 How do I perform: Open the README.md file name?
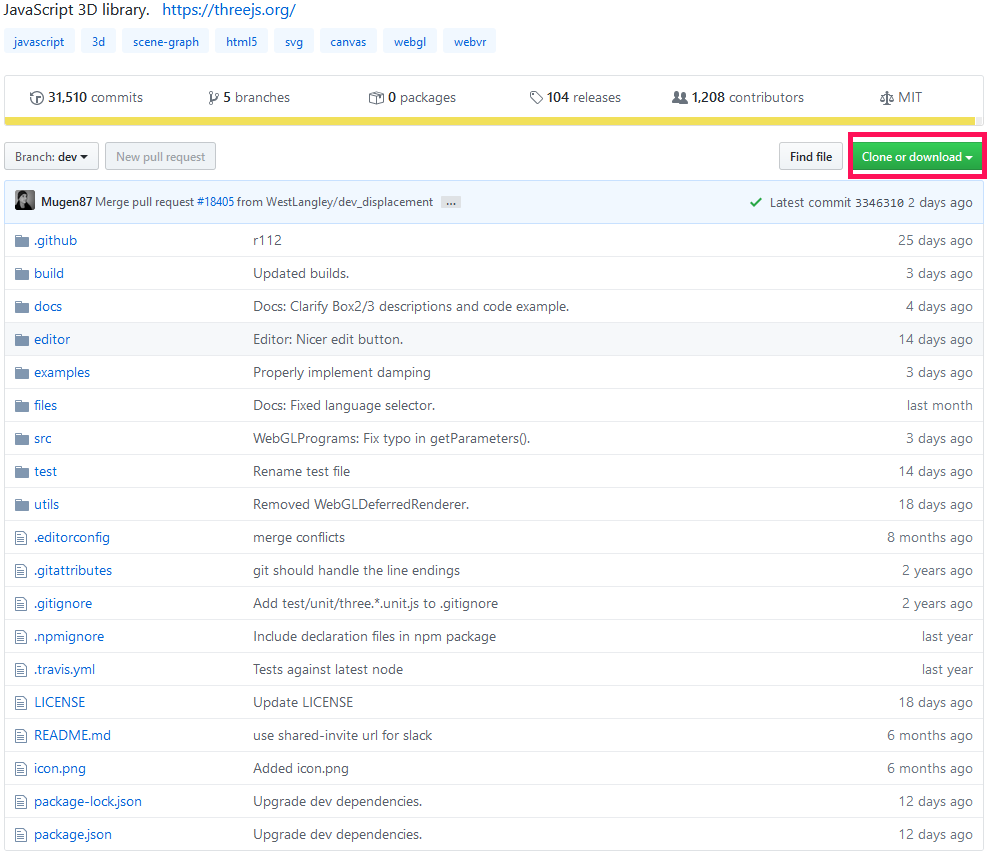pyautogui.click(x=72, y=735)
